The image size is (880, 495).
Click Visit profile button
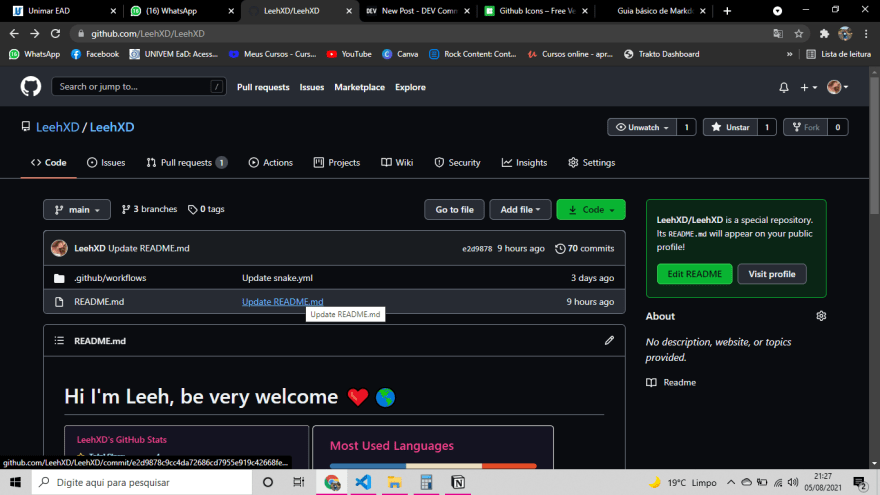772,274
